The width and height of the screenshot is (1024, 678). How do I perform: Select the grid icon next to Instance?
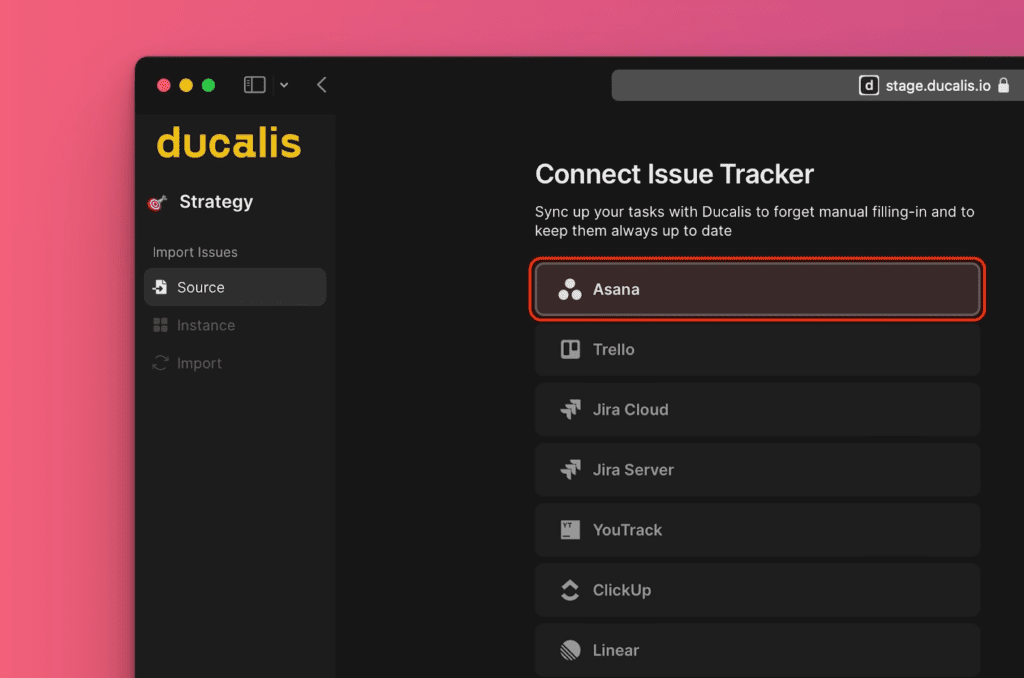tap(161, 325)
